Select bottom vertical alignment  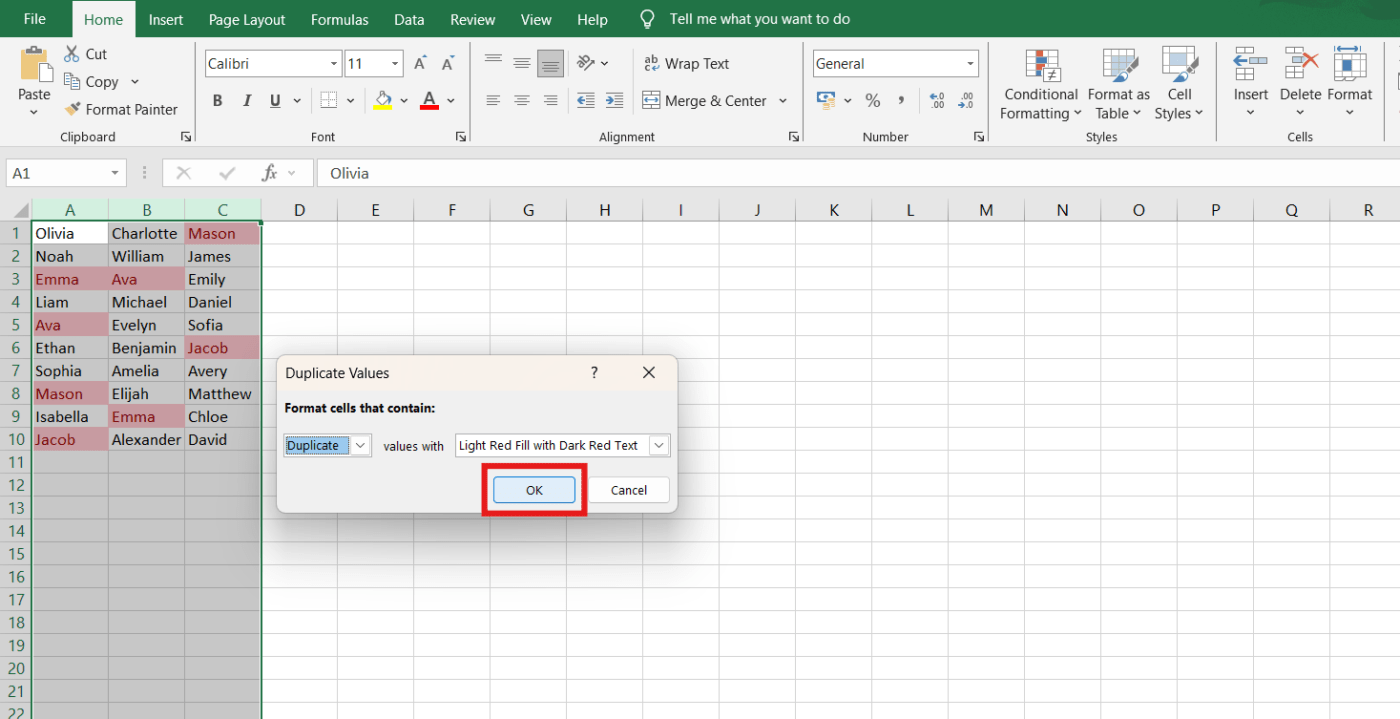pyautogui.click(x=550, y=63)
